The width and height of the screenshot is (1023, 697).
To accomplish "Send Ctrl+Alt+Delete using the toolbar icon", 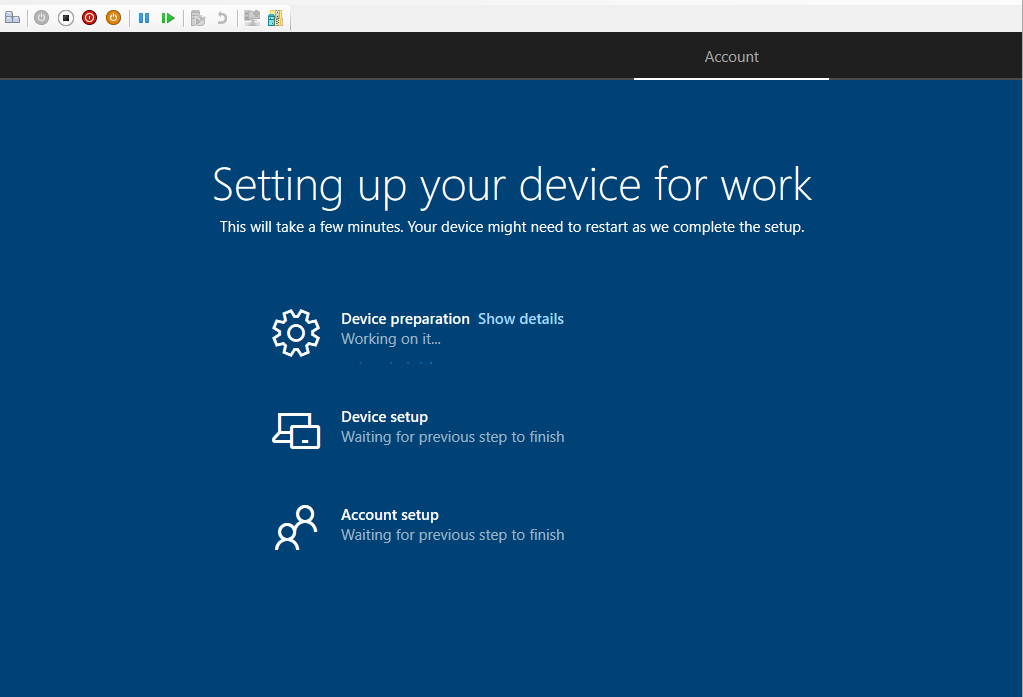I will point(13,18).
